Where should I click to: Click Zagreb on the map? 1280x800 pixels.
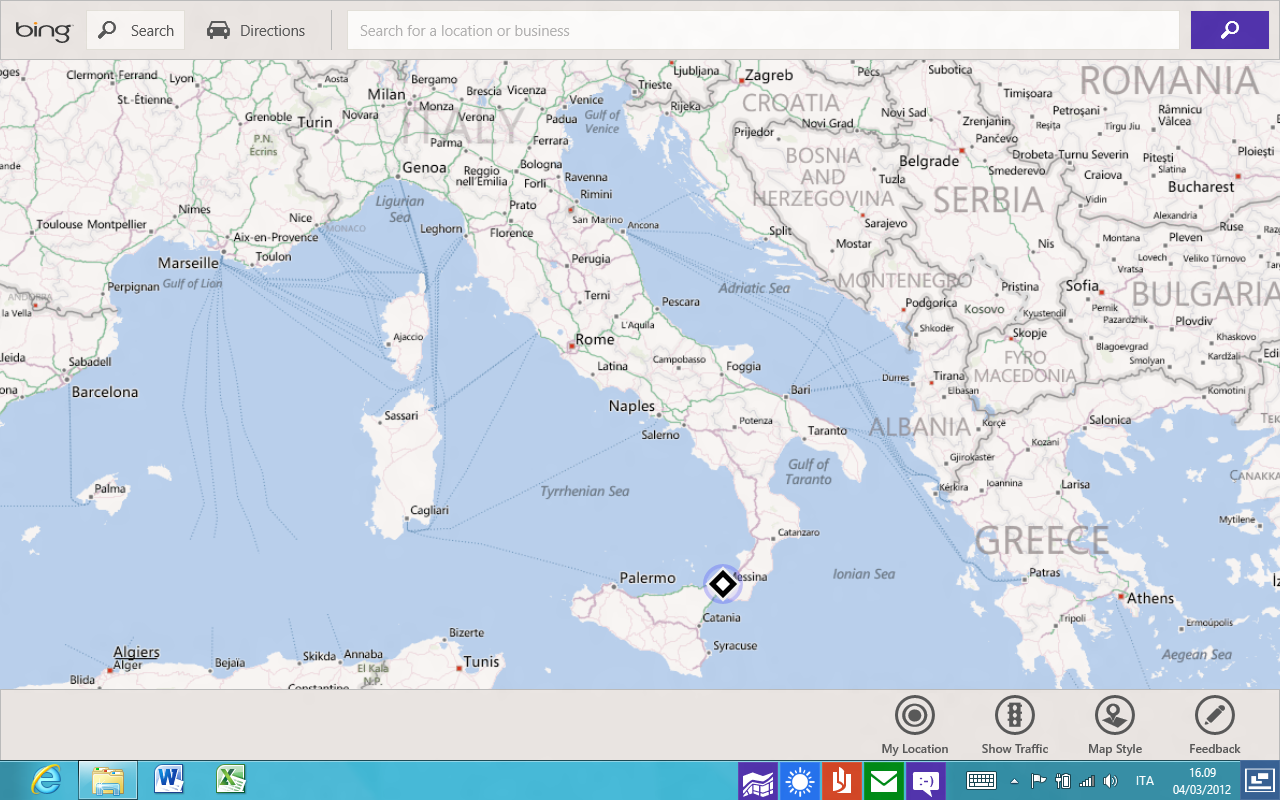pos(769,75)
